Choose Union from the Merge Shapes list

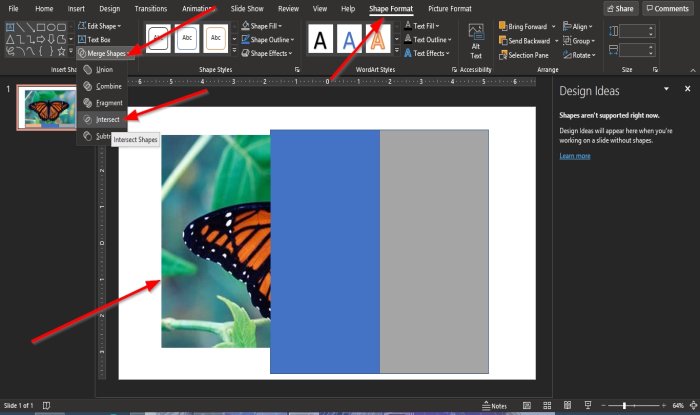pos(102,69)
